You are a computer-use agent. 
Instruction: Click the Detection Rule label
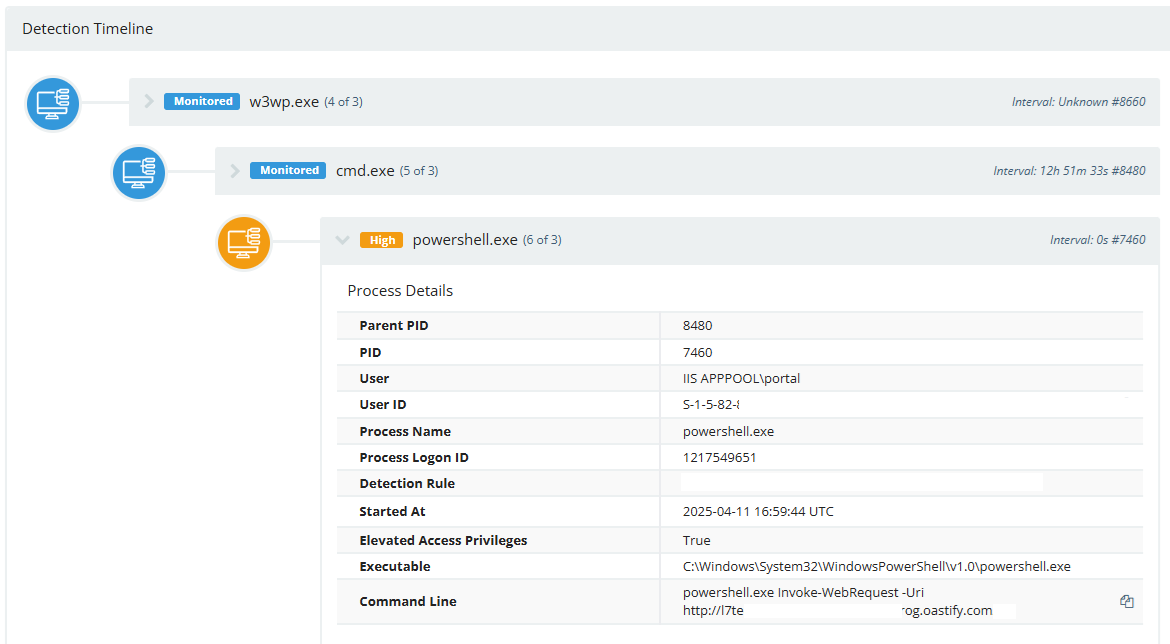coord(407,484)
